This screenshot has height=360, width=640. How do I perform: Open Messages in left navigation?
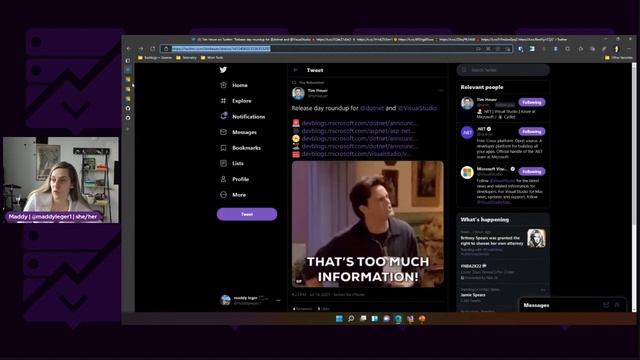tap(238, 132)
